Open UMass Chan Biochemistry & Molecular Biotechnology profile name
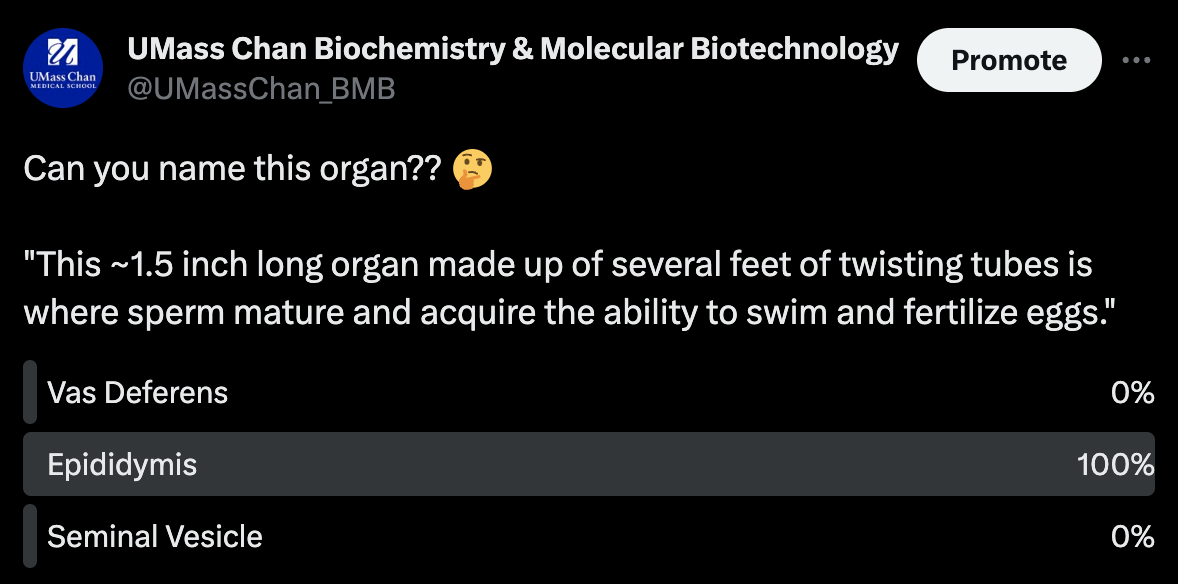1178x584 pixels. pyautogui.click(x=512, y=48)
